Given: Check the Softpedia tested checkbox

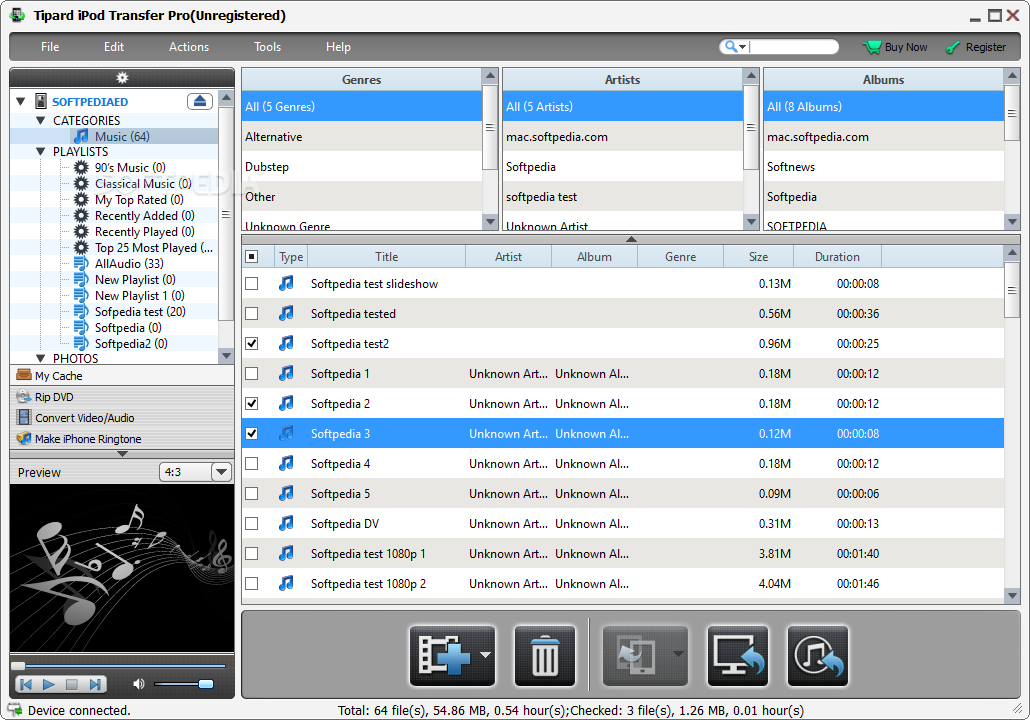Looking at the screenshot, I should coord(252,314).
